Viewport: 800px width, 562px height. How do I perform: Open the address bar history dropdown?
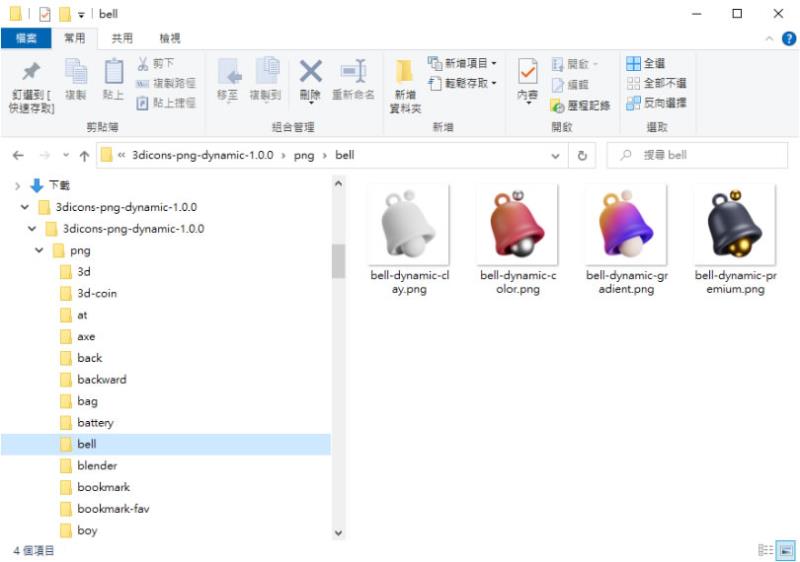tap(556, 156)
